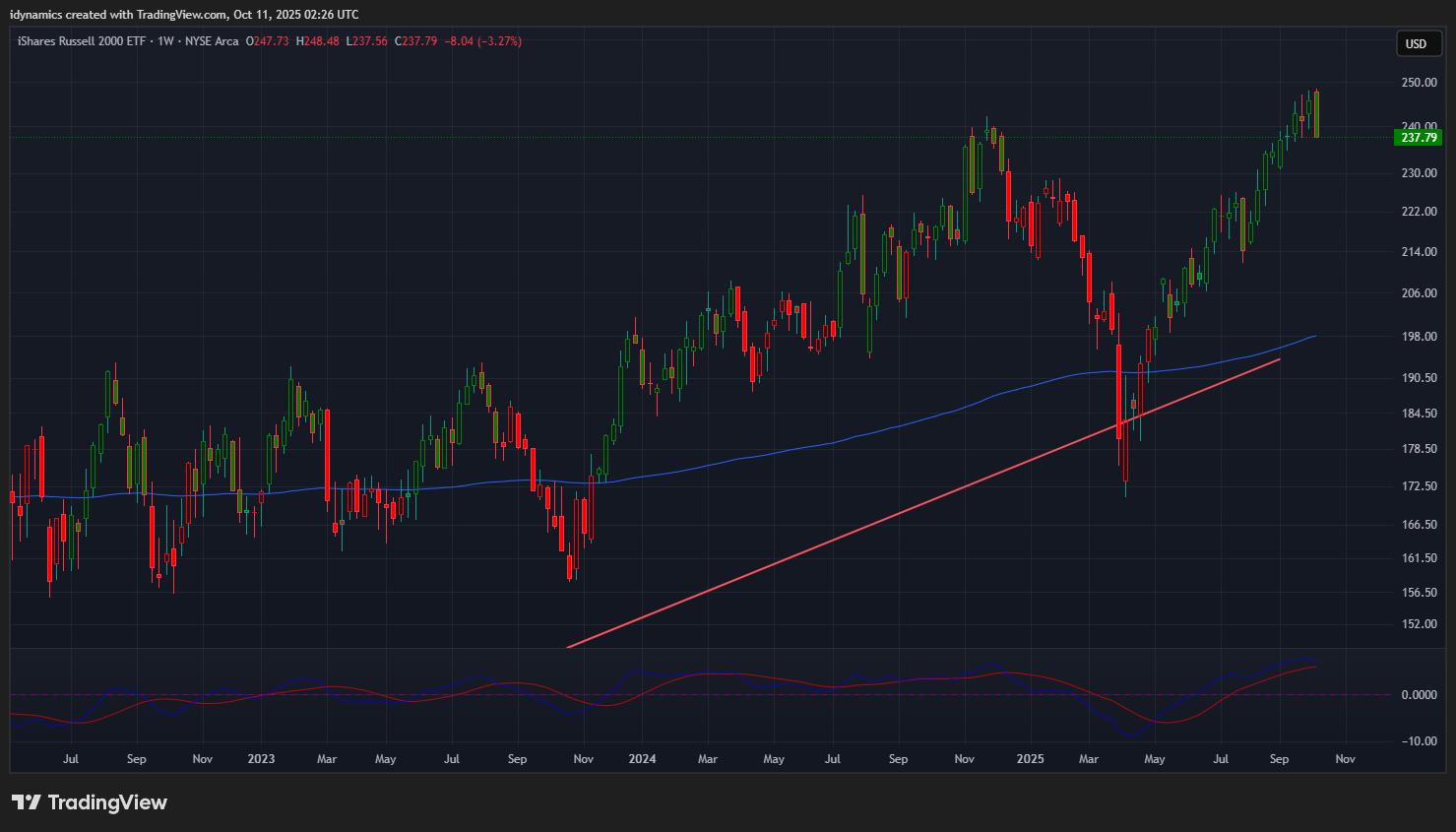Click the red −8.04 (−3.27%) change value

coord(482,41)
